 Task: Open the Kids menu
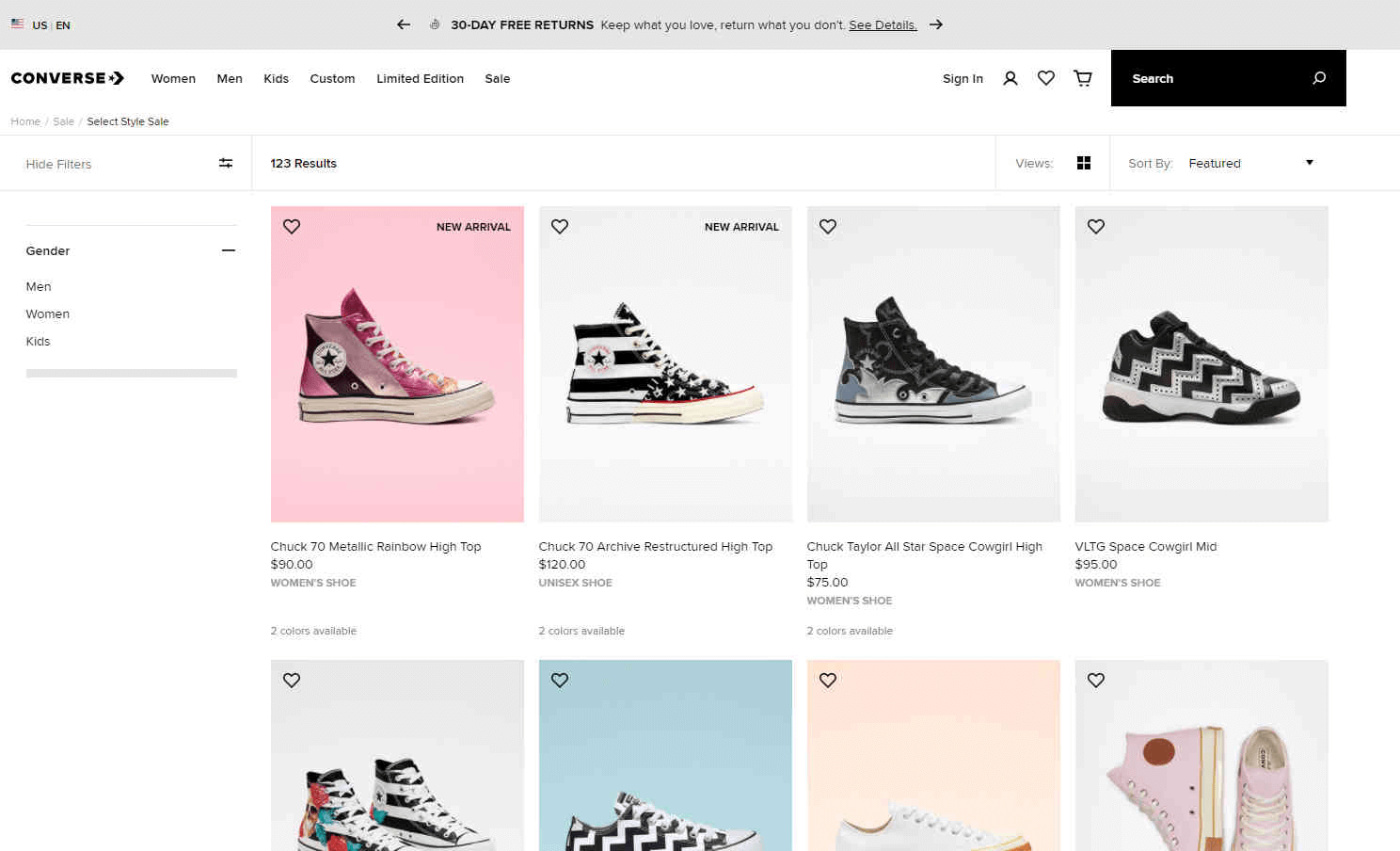pos(276,79)
